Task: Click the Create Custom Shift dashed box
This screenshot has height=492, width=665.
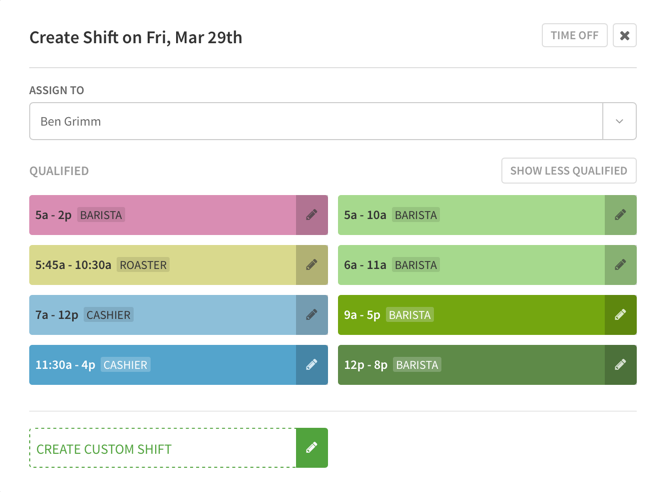Action: [x=163, y=448]
